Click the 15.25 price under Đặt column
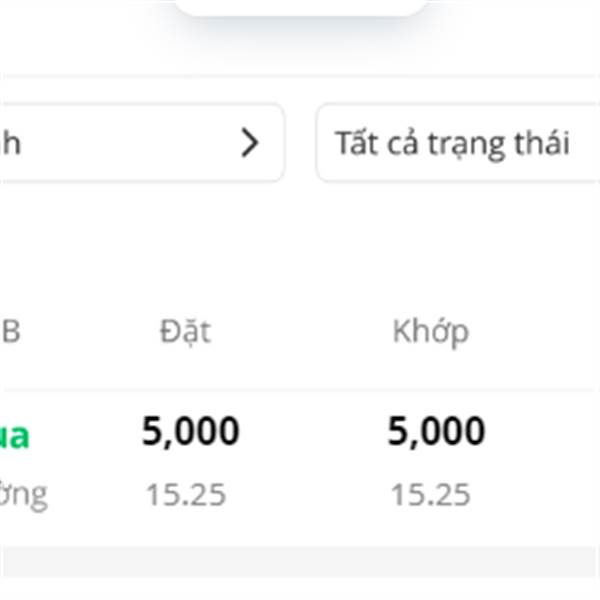Screen dimensions: 600x600 click(x=186, y=495)
